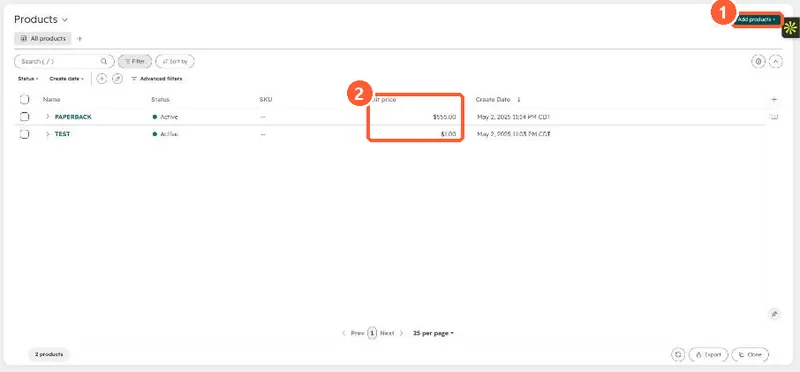Open the green starburst assistant icon
Image resolution: width=800 pixels, height=372 pixels.
point(791,28)
